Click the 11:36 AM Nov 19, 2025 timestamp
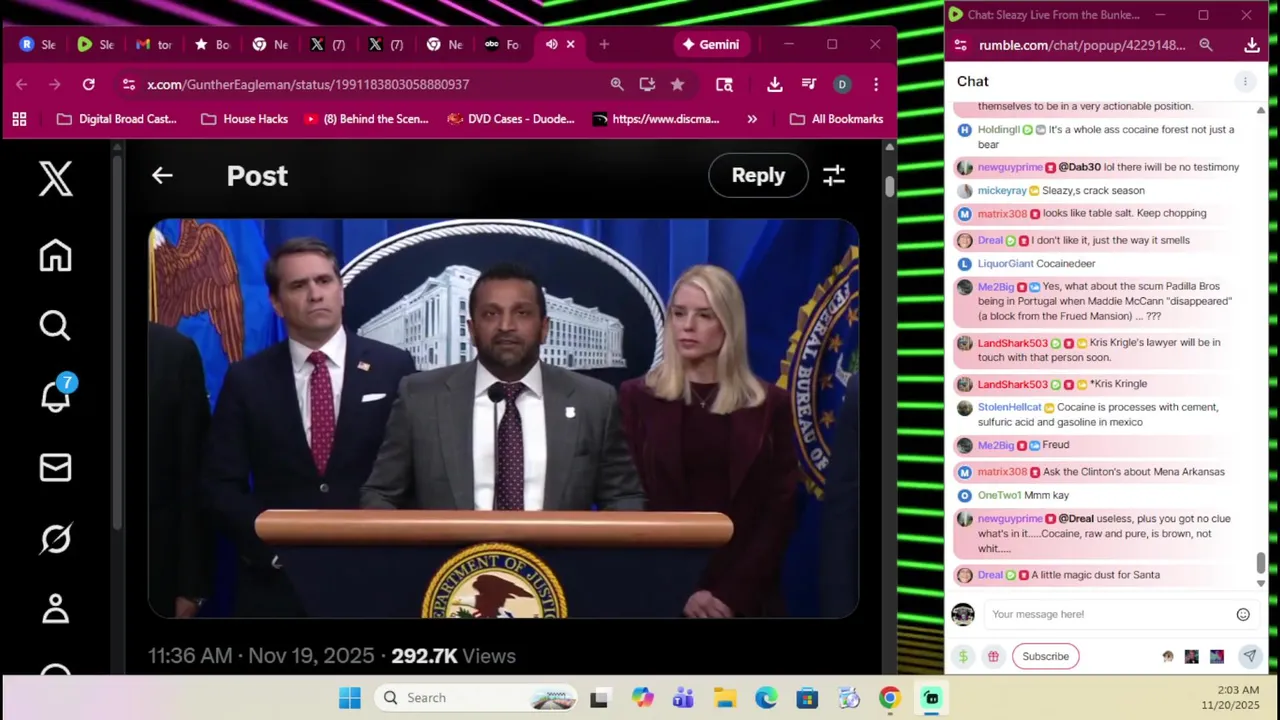Image resolution: width=1280 pixels, height=720 pixels. pos(261,656)
